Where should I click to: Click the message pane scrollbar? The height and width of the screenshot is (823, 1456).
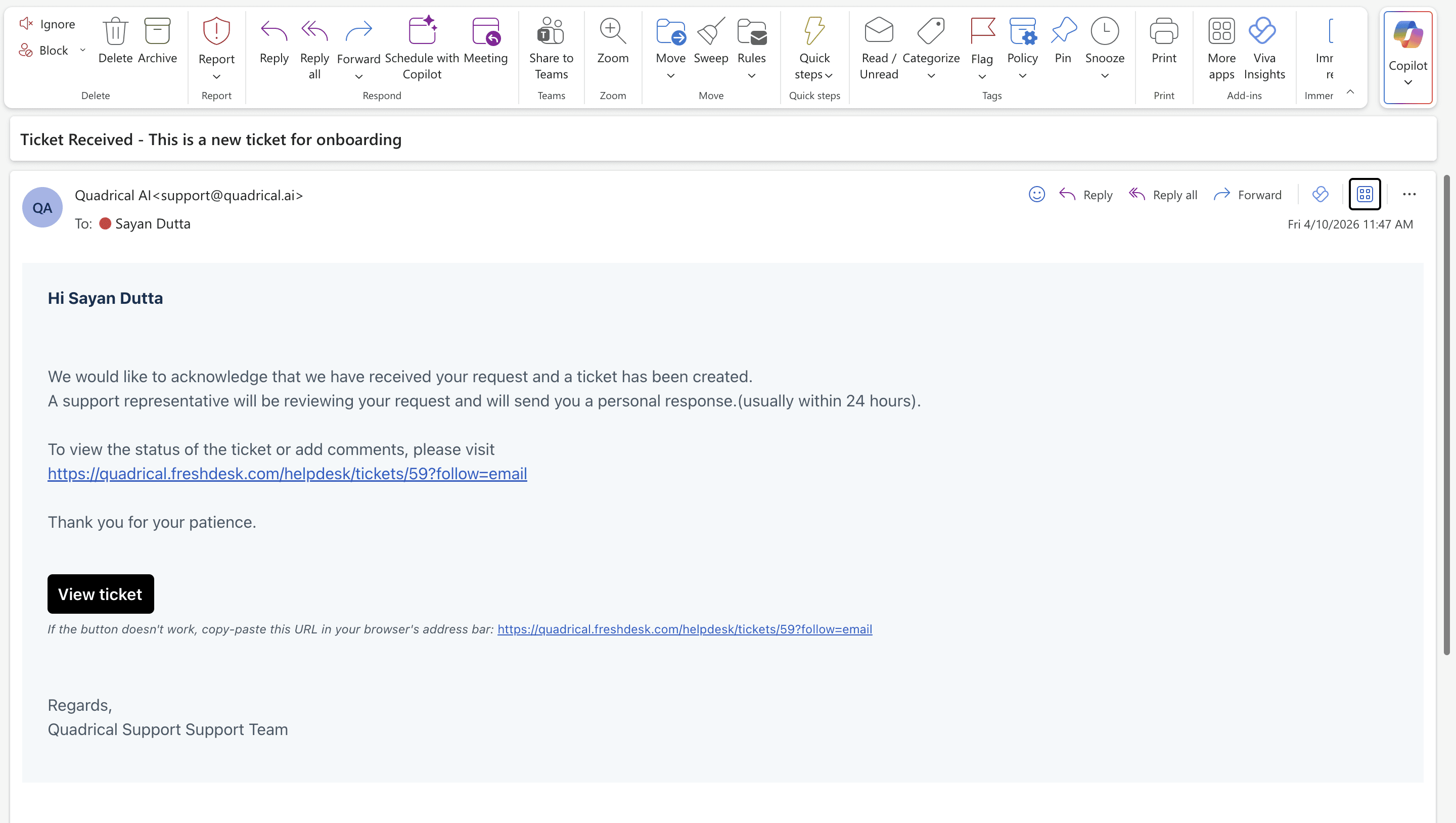(1446, 416)
